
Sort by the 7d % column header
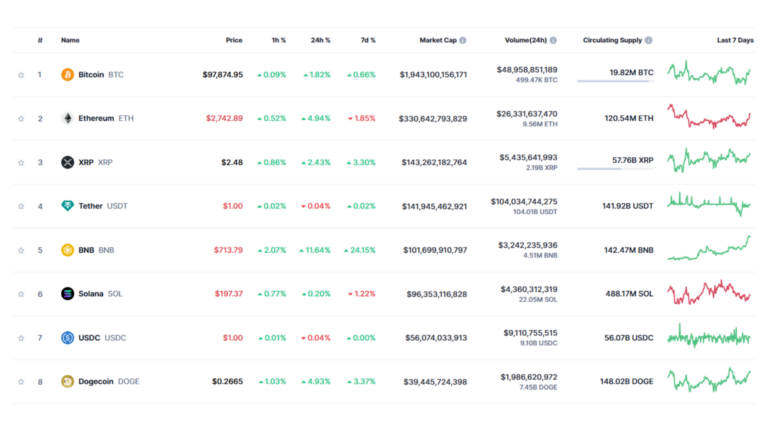[367, 41]
